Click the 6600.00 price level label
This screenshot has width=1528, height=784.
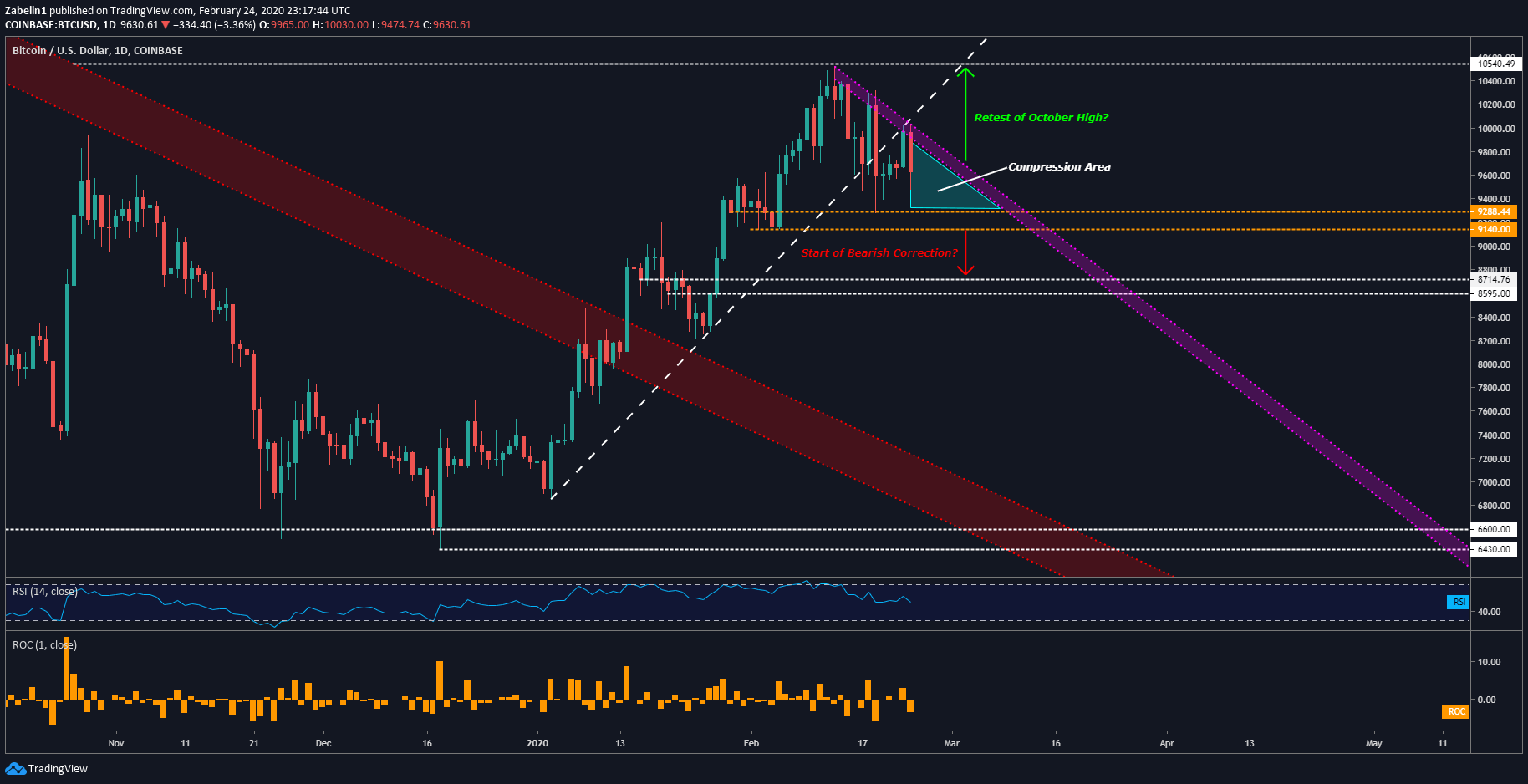pos(1494,529)
